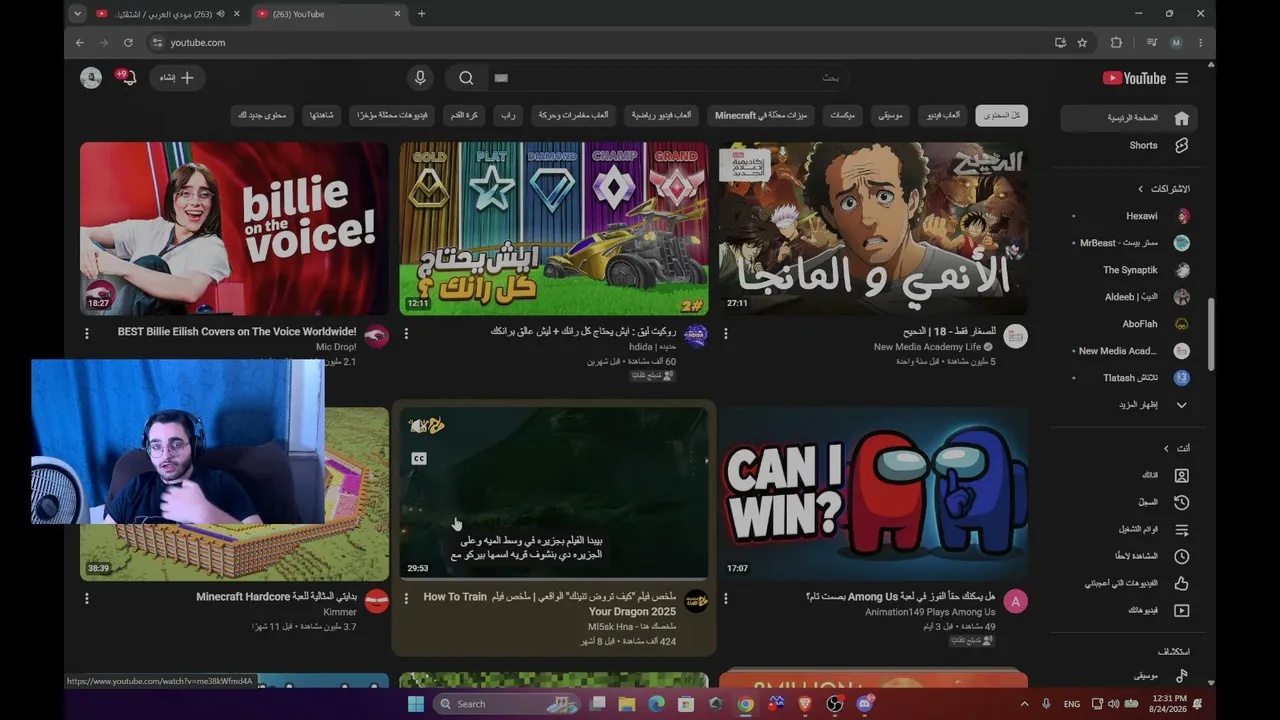Screen dimensions: 1280x720
Task: Open a new Chrome tab
Action: (x=421, y=14)
